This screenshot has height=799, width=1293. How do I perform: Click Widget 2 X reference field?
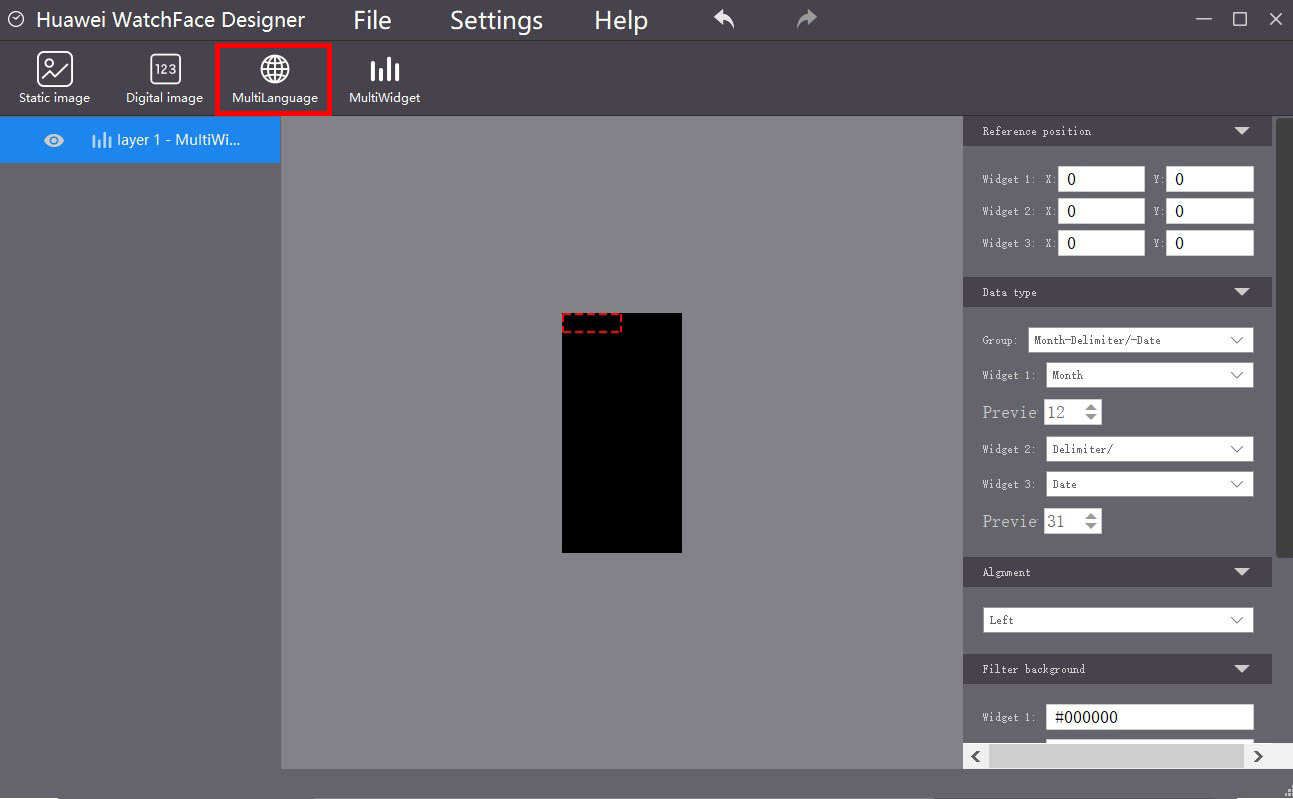point(1101,211)
